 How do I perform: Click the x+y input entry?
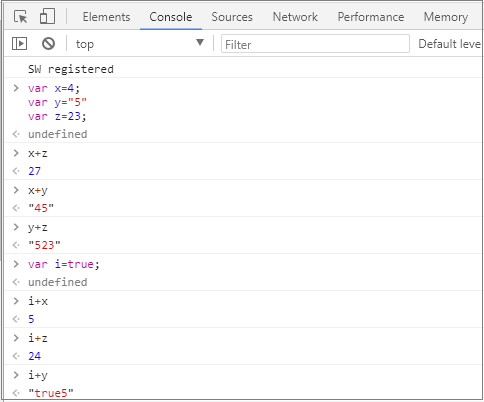pyautogui.click(x=38, y=191)
